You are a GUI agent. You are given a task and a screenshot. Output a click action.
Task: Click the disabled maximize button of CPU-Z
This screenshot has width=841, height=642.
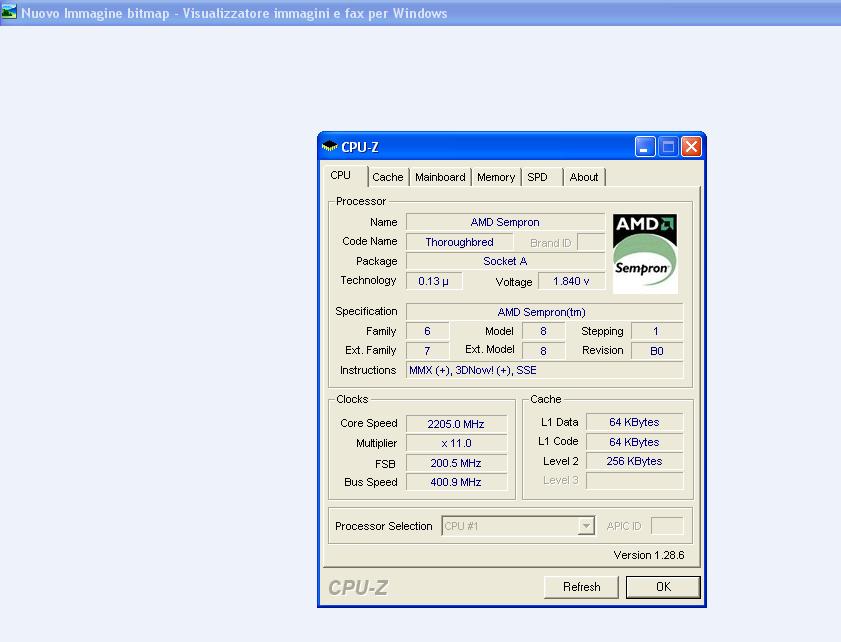(668, 146)
